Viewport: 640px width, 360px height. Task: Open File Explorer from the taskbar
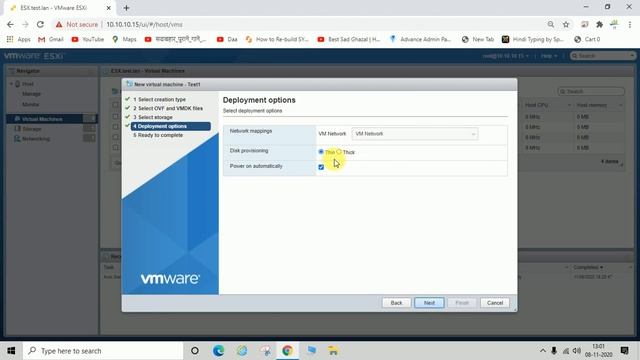point(333,351)
